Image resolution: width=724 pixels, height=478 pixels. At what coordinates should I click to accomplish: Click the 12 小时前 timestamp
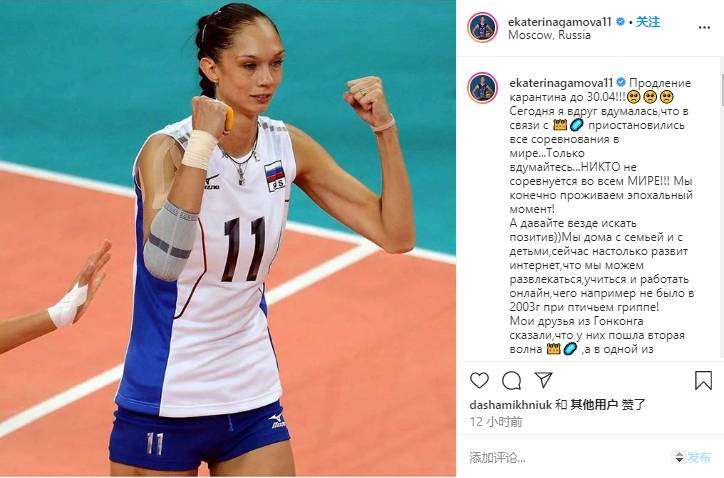click(496, 422)
